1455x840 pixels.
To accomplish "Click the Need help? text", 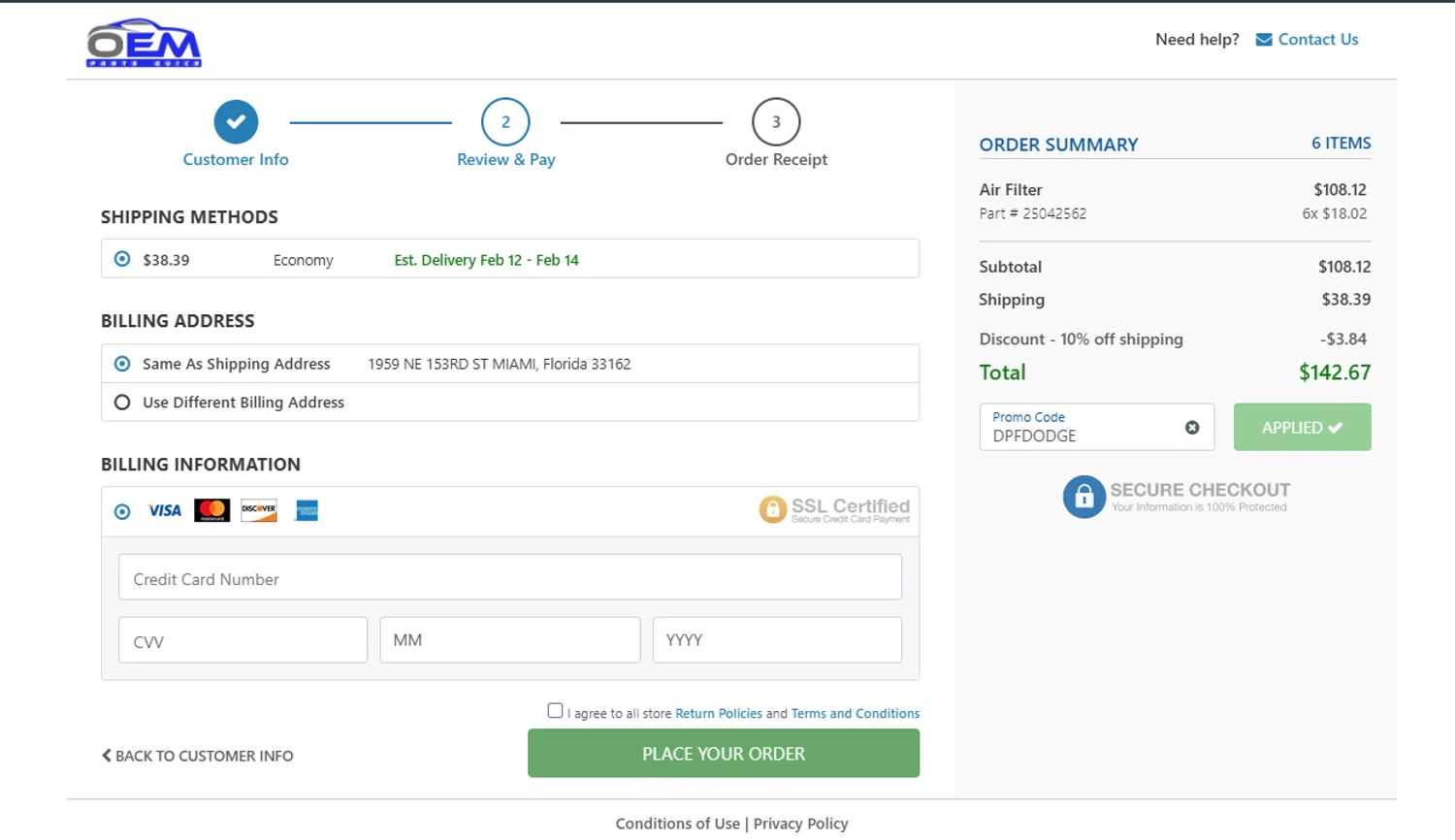I will [x=1197, y=40].
